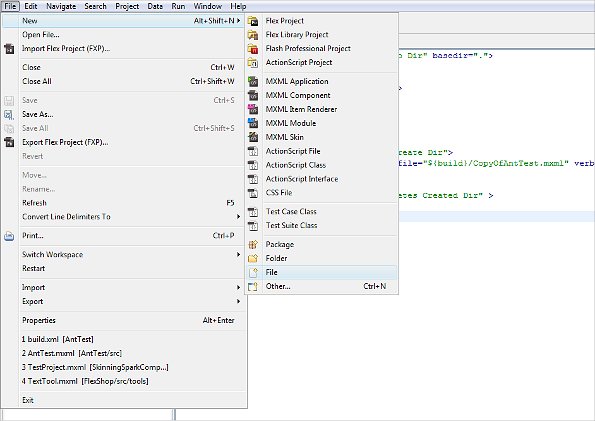Screen dimensions: 595x421
Task: Click the Test Case Class icon
Action: pos(253,212)
